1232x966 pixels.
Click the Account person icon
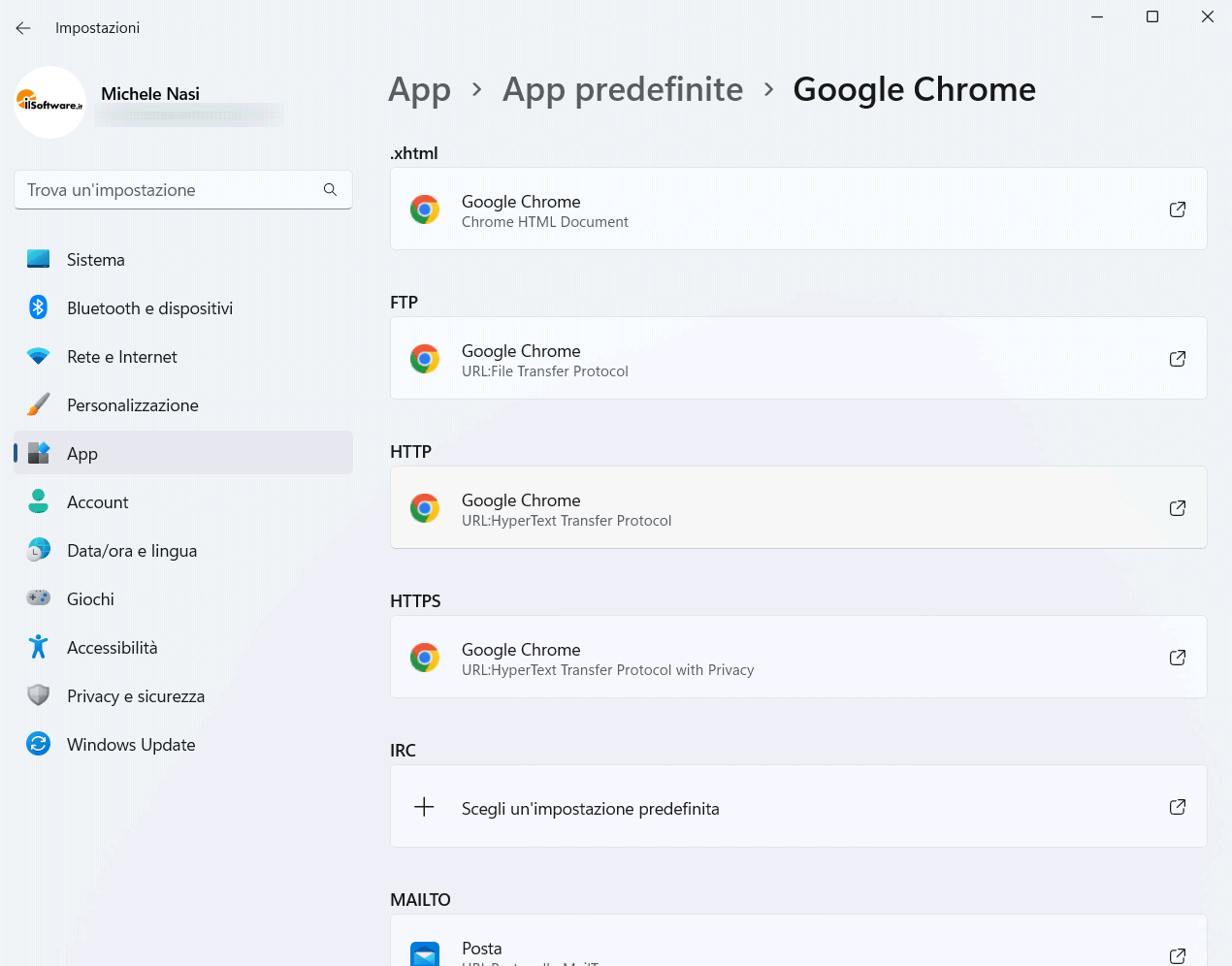tap(39, 501)
